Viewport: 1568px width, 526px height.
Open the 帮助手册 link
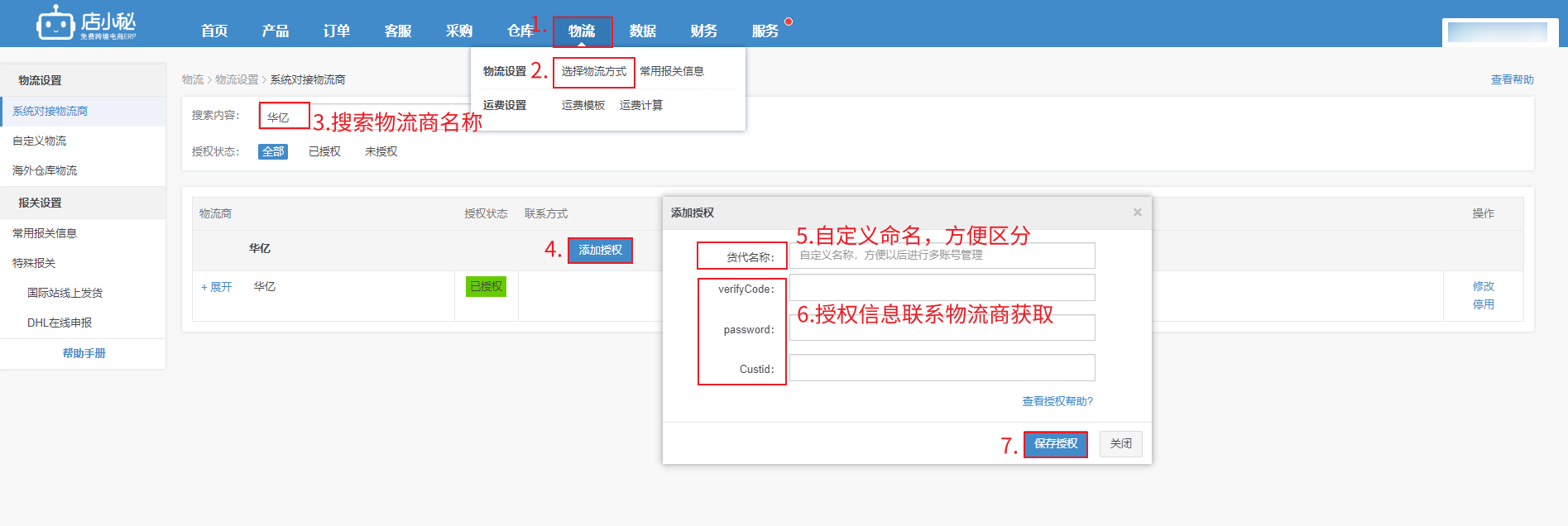pos(84,353)
